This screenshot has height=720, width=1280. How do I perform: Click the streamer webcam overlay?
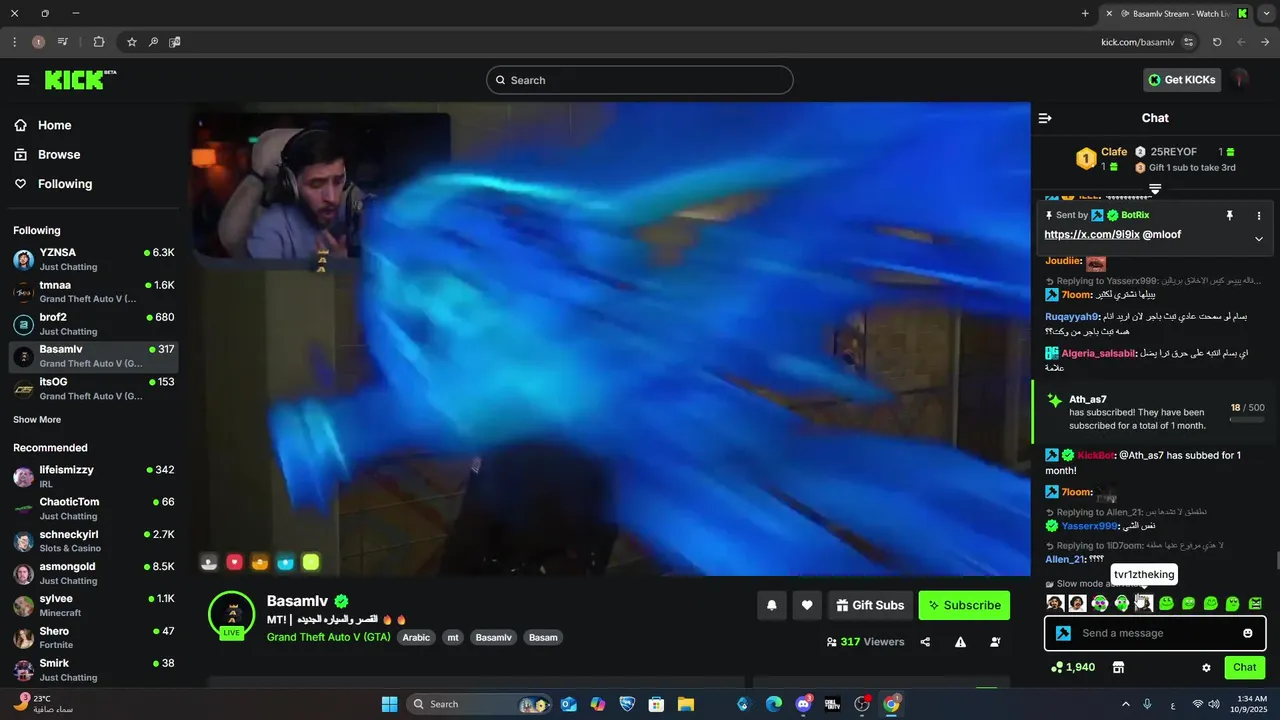(x=321, y=185)
